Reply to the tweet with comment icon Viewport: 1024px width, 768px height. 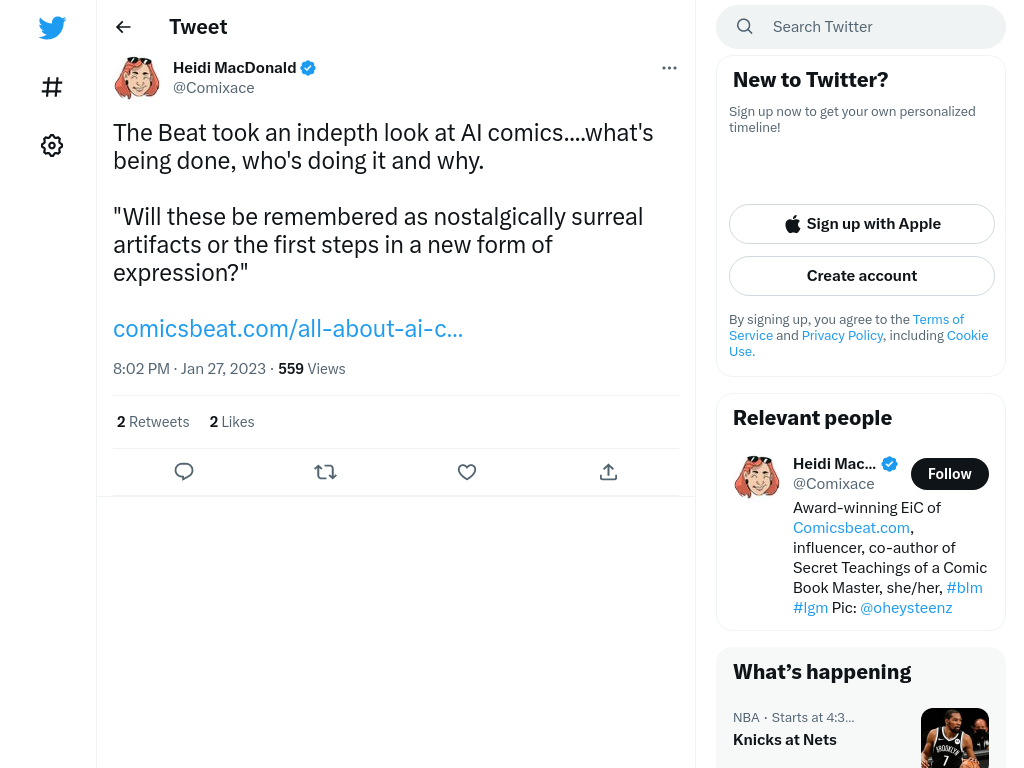[x=184, y=472]
